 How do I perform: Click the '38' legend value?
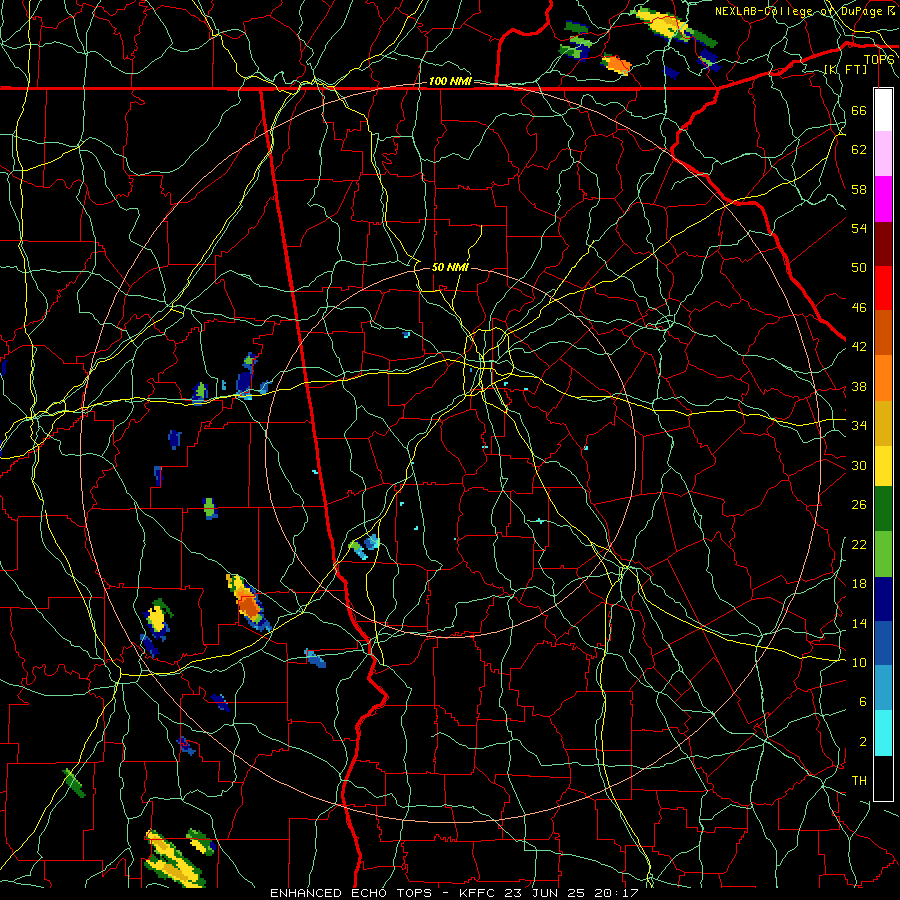click(x=859, y=386)
